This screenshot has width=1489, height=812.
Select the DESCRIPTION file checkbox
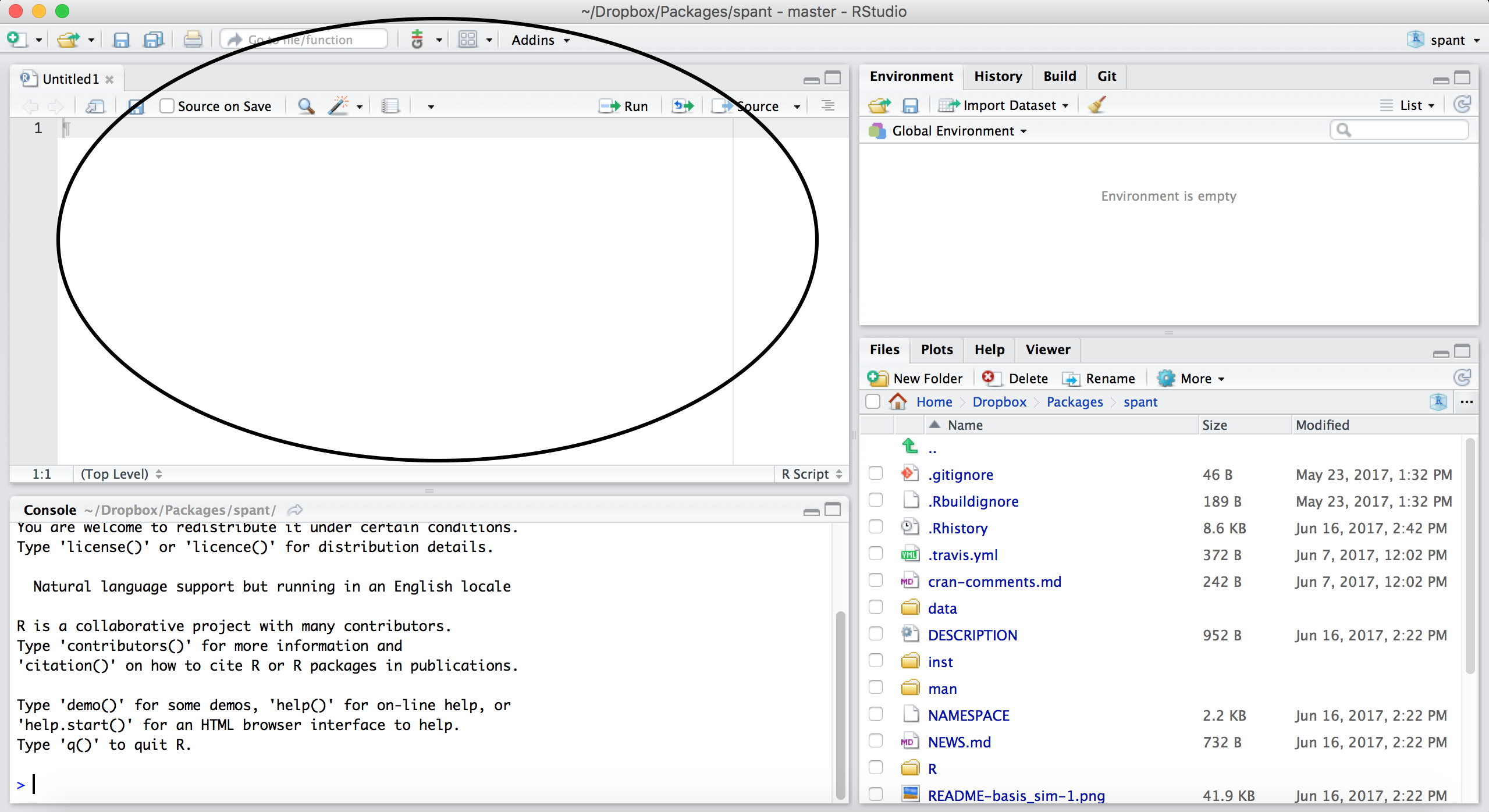pyautogui.click(x=875, y=634)
